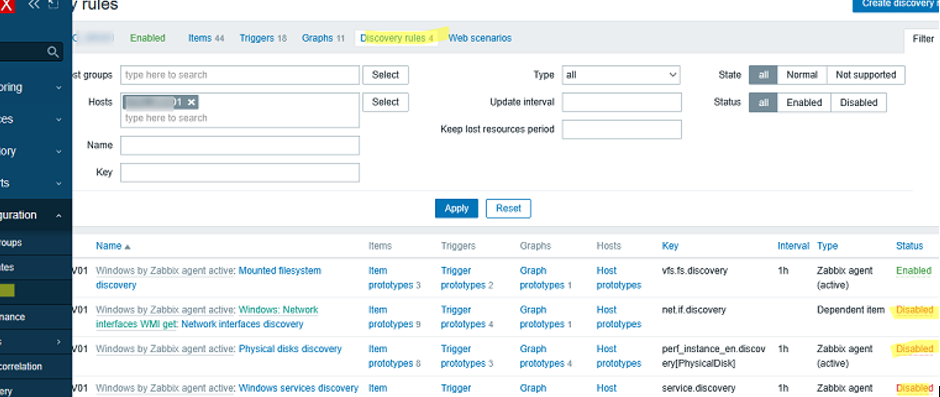Focus the Update interval field
This screenshot has width=940, height=397.
tap(622, 102)
